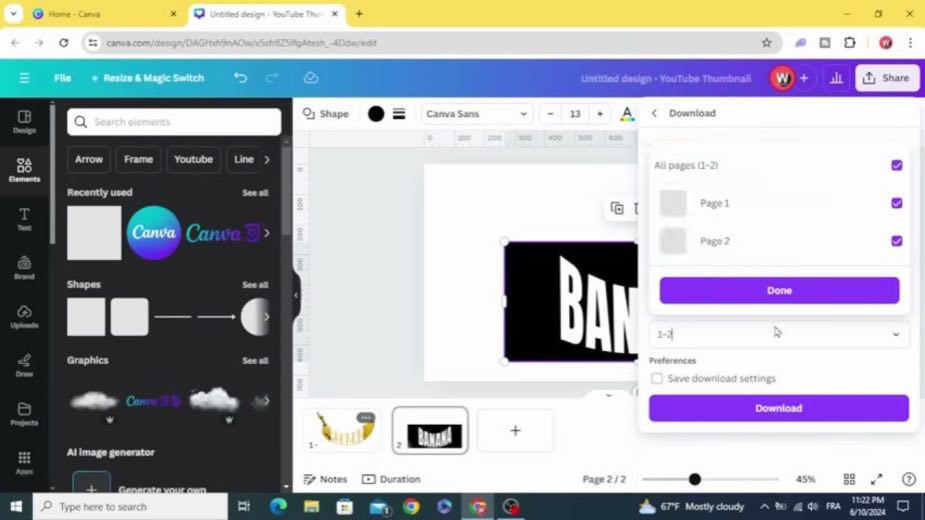Open the Uploads sidebar panel
Screen dimensions: 925x520
(x=24, y=316)
